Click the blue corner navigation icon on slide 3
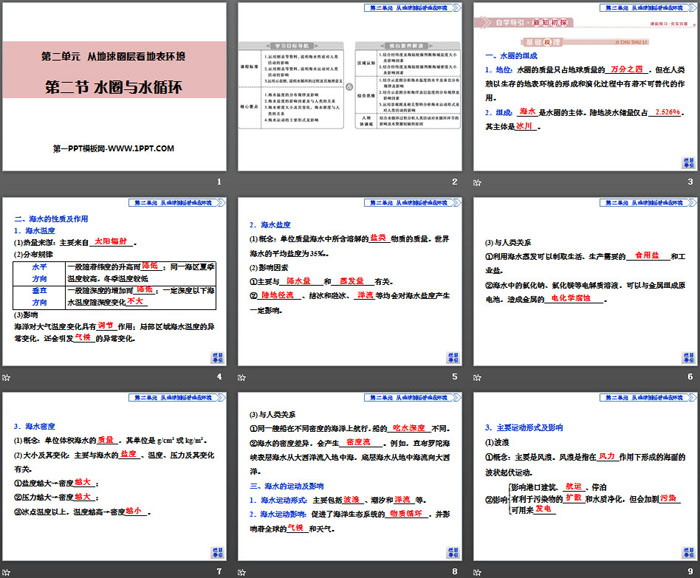 (x=688, y=163)
